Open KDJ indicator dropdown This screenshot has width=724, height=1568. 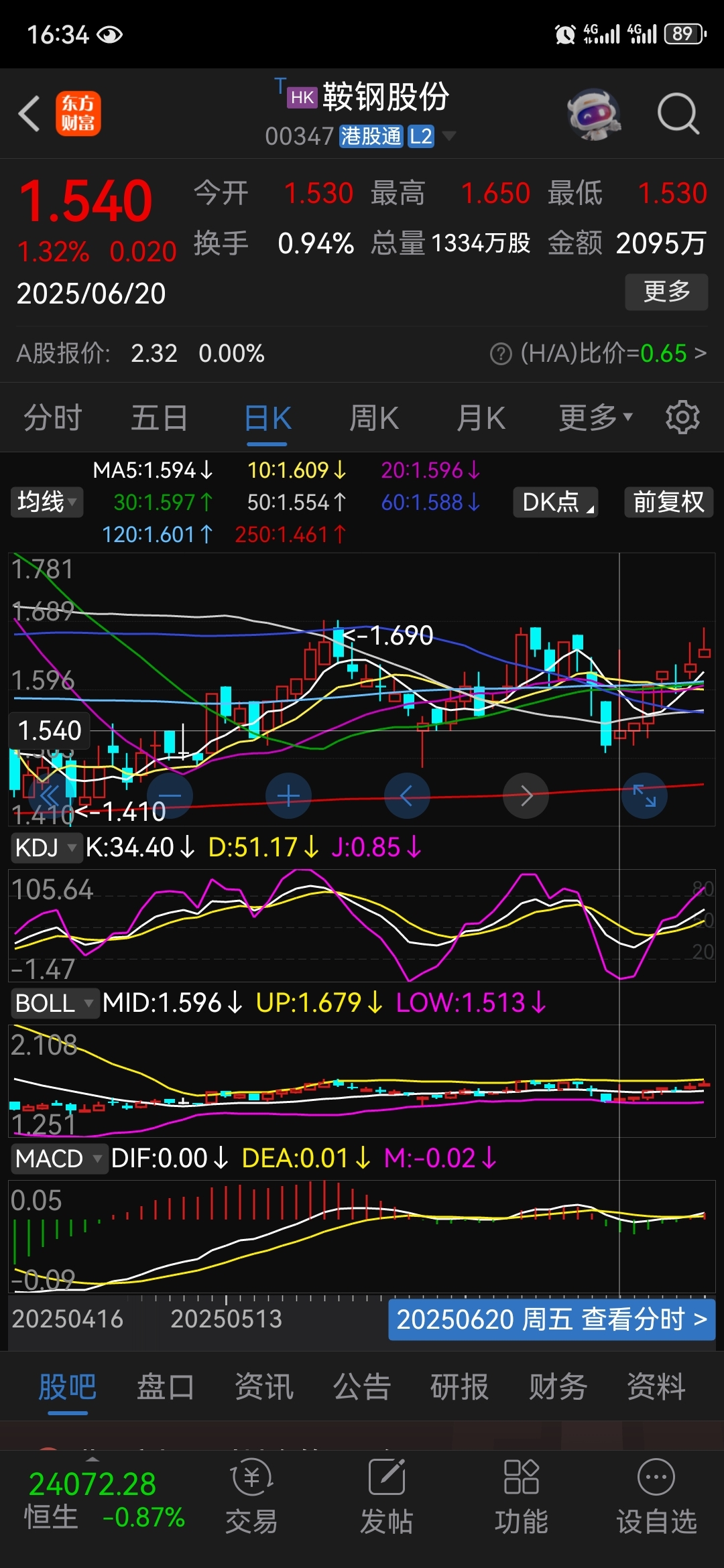(46, 848)
